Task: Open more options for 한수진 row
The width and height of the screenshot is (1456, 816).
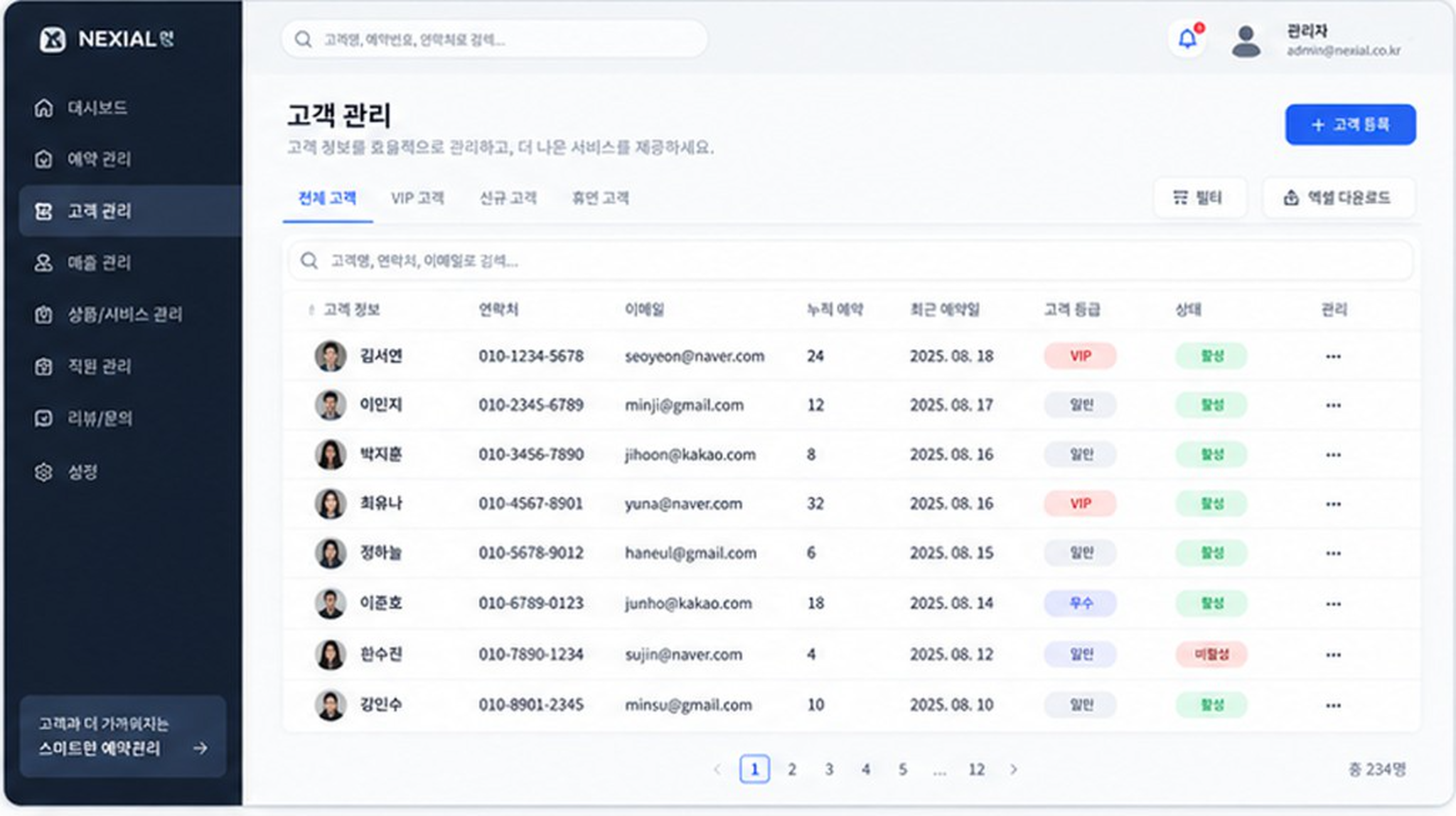Action: pos(1333,655)
